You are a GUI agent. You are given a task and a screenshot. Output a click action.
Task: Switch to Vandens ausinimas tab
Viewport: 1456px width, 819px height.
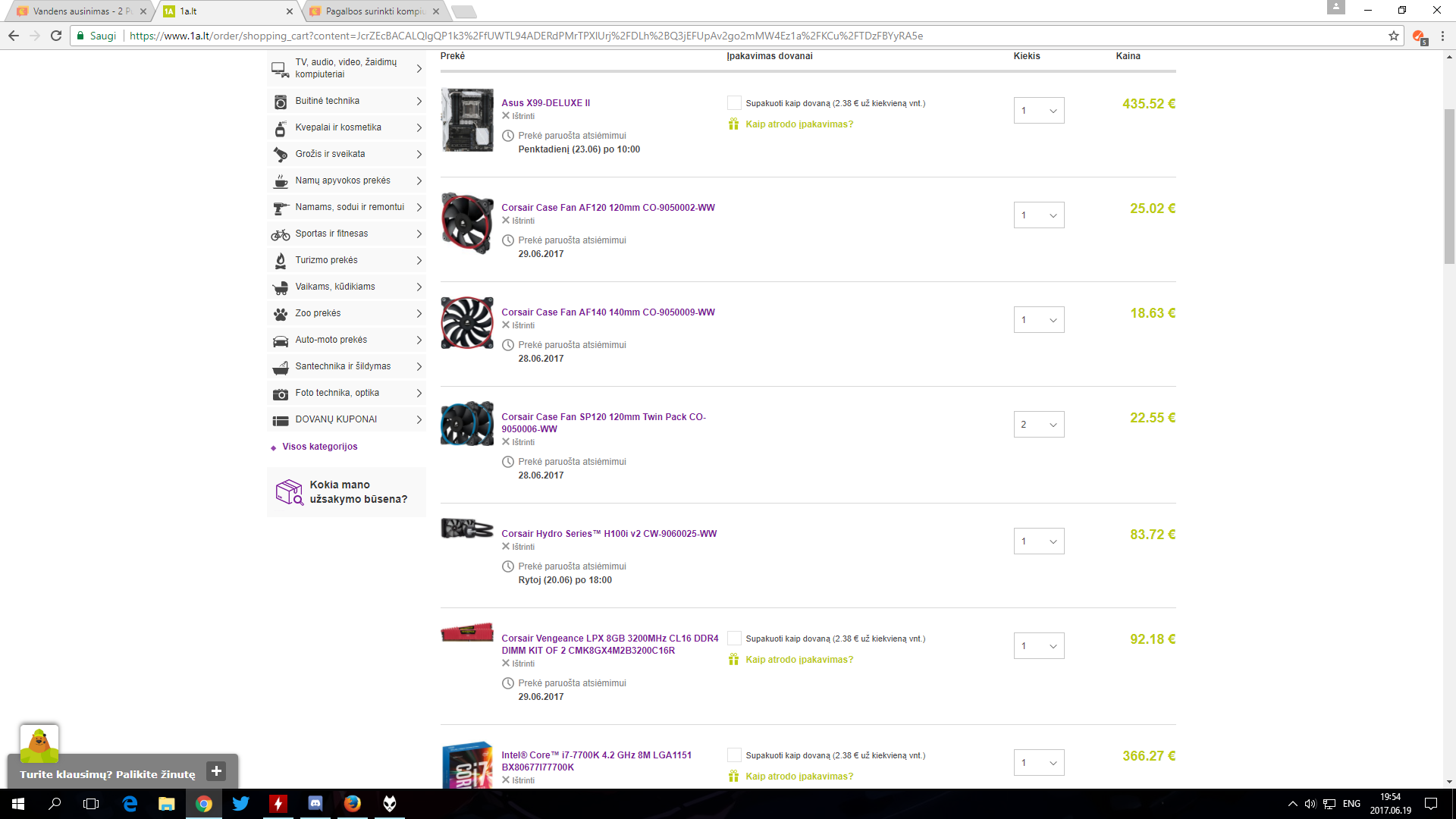tap(79, 11)
